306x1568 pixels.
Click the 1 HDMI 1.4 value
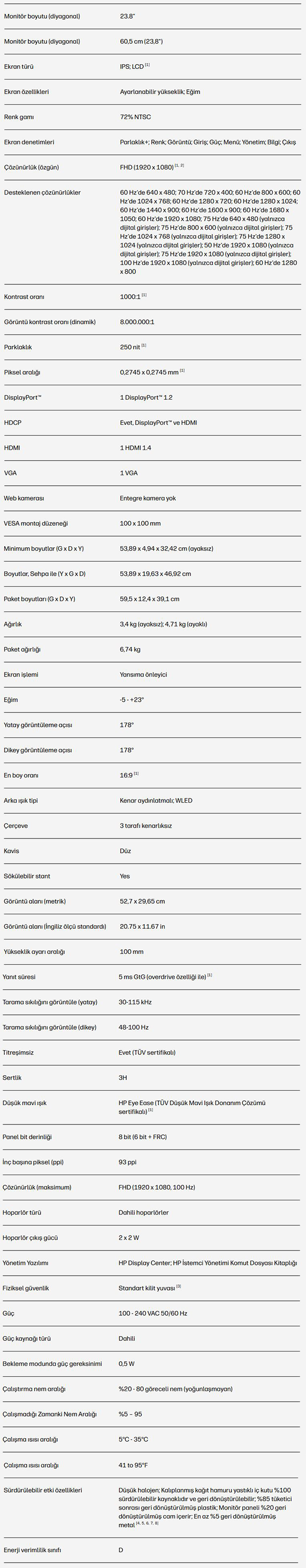135,448
